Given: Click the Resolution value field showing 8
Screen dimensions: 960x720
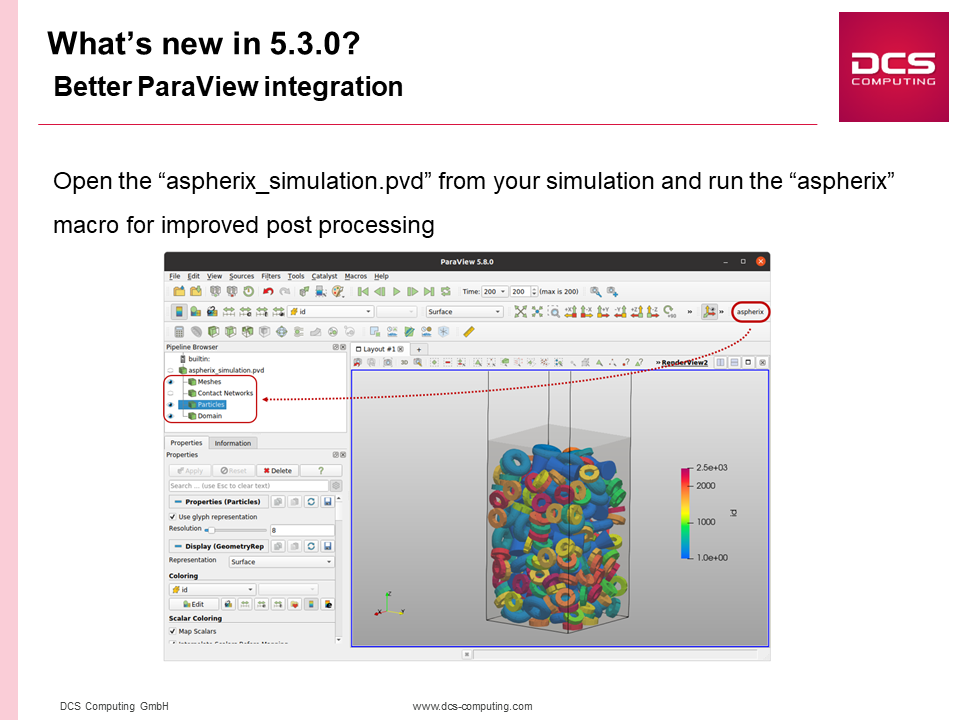Looking at the screenshot, I should click(302, 530).
